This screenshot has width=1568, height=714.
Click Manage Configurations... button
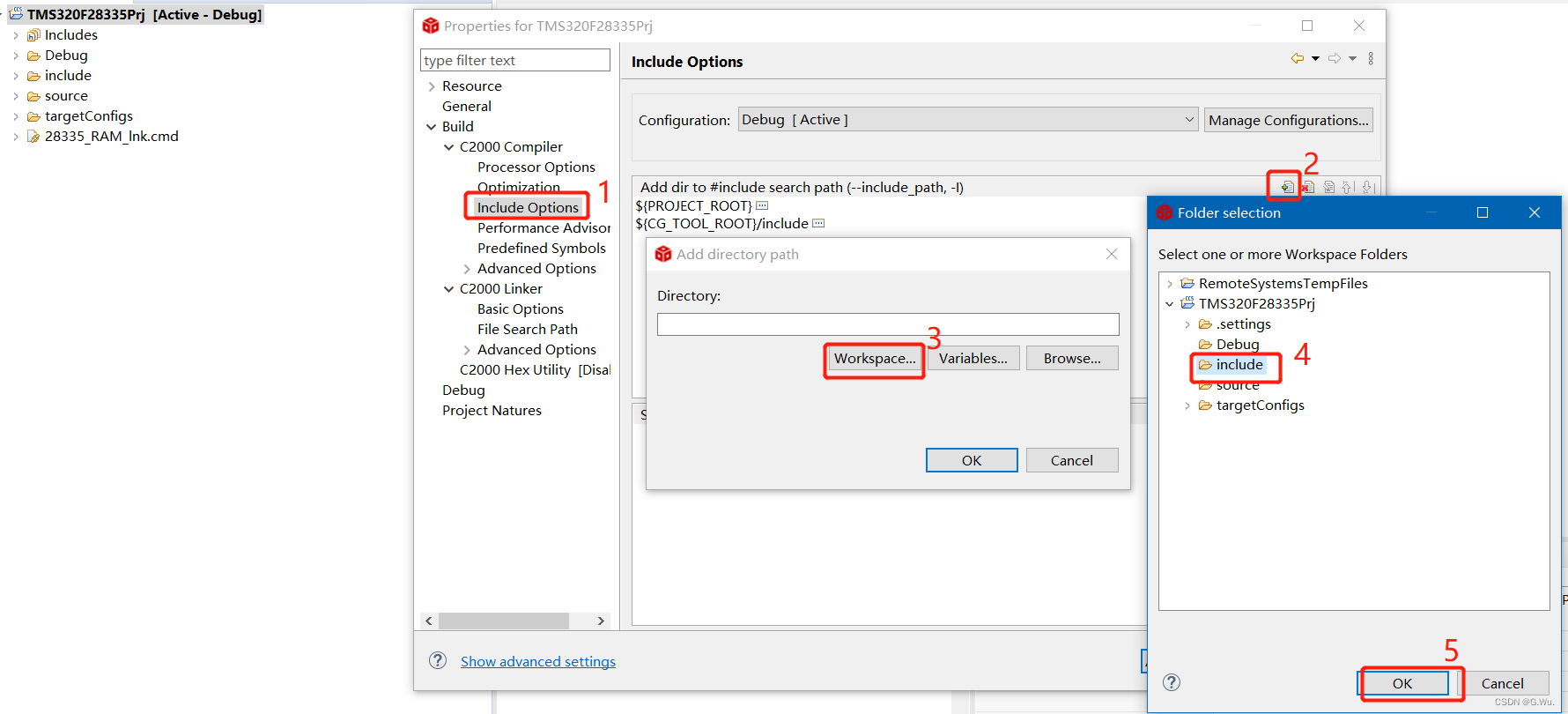click(x=1288, y=120)
